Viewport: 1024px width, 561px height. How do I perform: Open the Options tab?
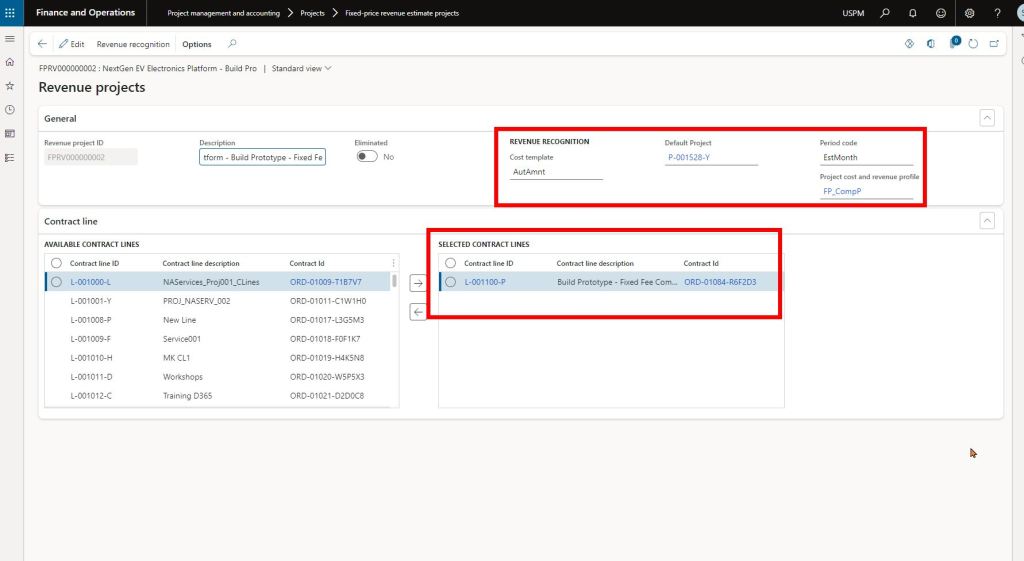coord(197,44)
